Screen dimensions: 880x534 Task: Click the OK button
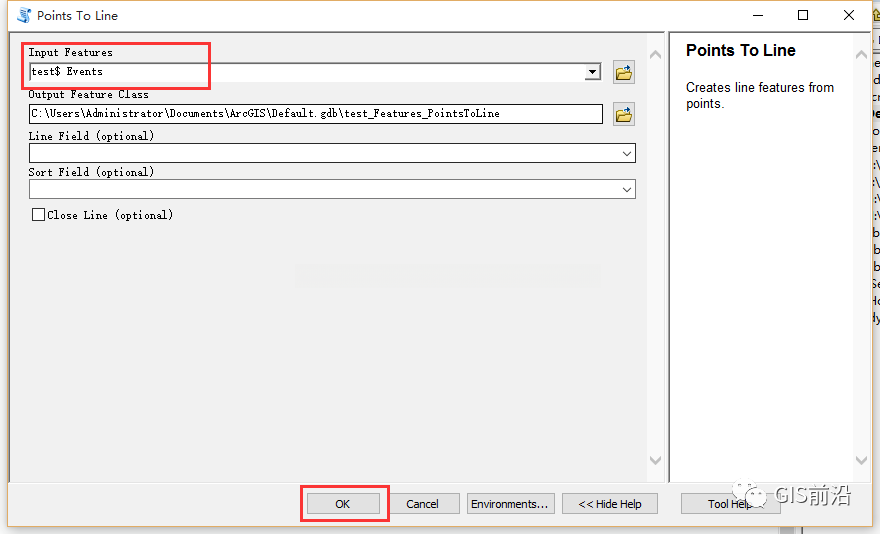[343, 504]
